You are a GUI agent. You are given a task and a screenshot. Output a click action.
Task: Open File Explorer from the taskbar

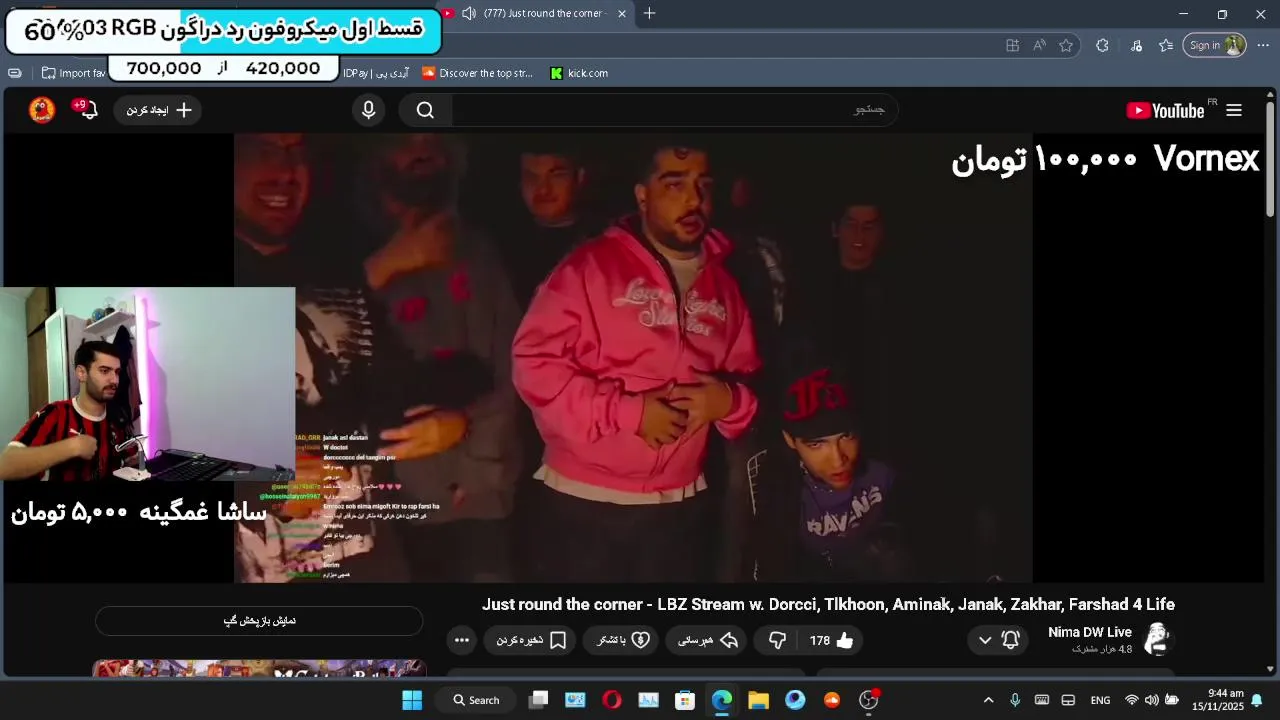pyautogui.click(x=758, y=700)
